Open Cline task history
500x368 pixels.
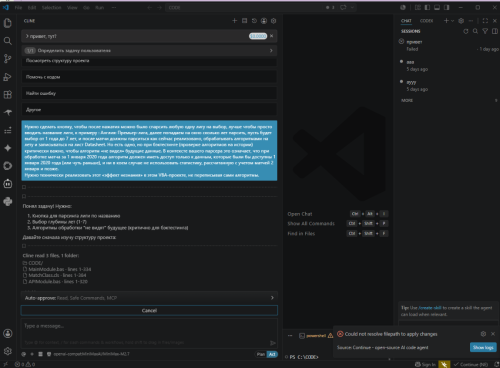[x=254, y=21]
